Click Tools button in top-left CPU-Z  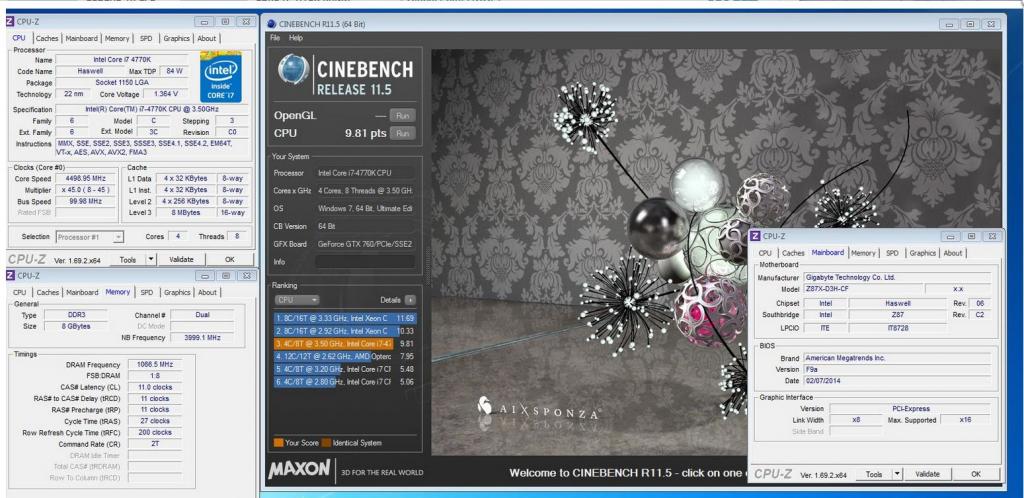coord(128,260)
